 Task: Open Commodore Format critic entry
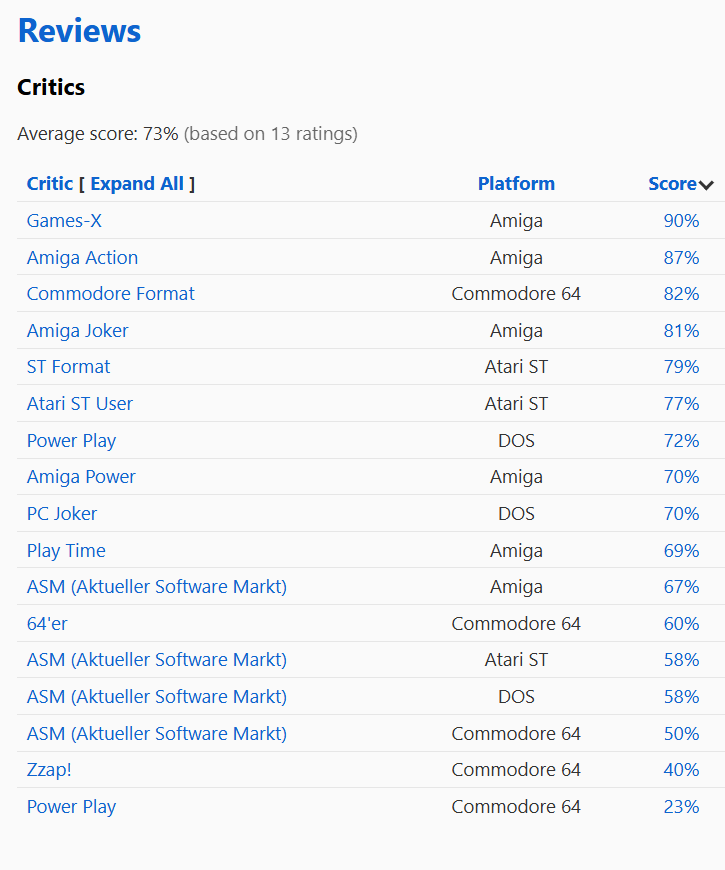[x=110, y=294]
